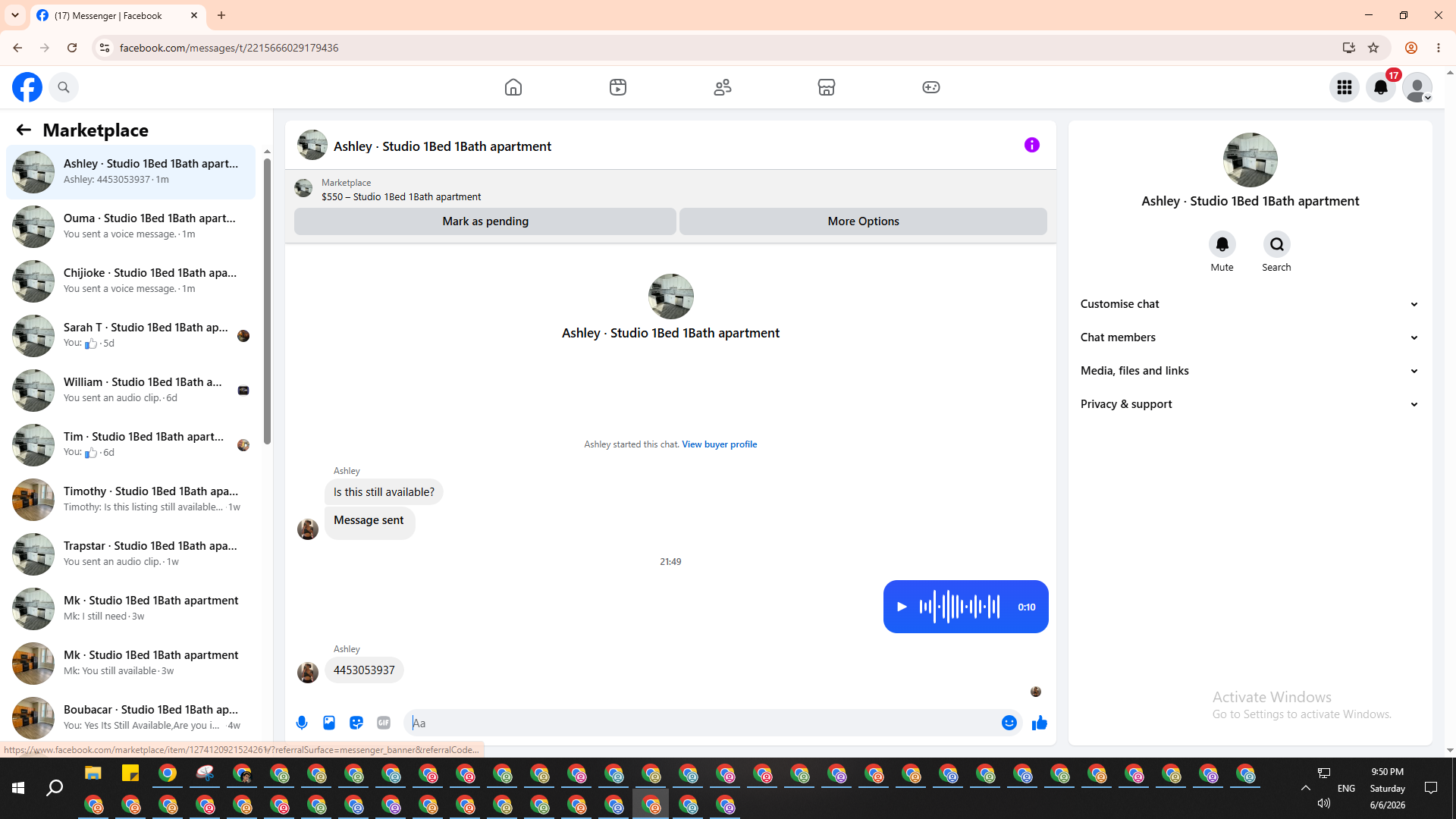Open the Chrome three-dot menu
1456x819 pixels.
(x=1439, y=48)
